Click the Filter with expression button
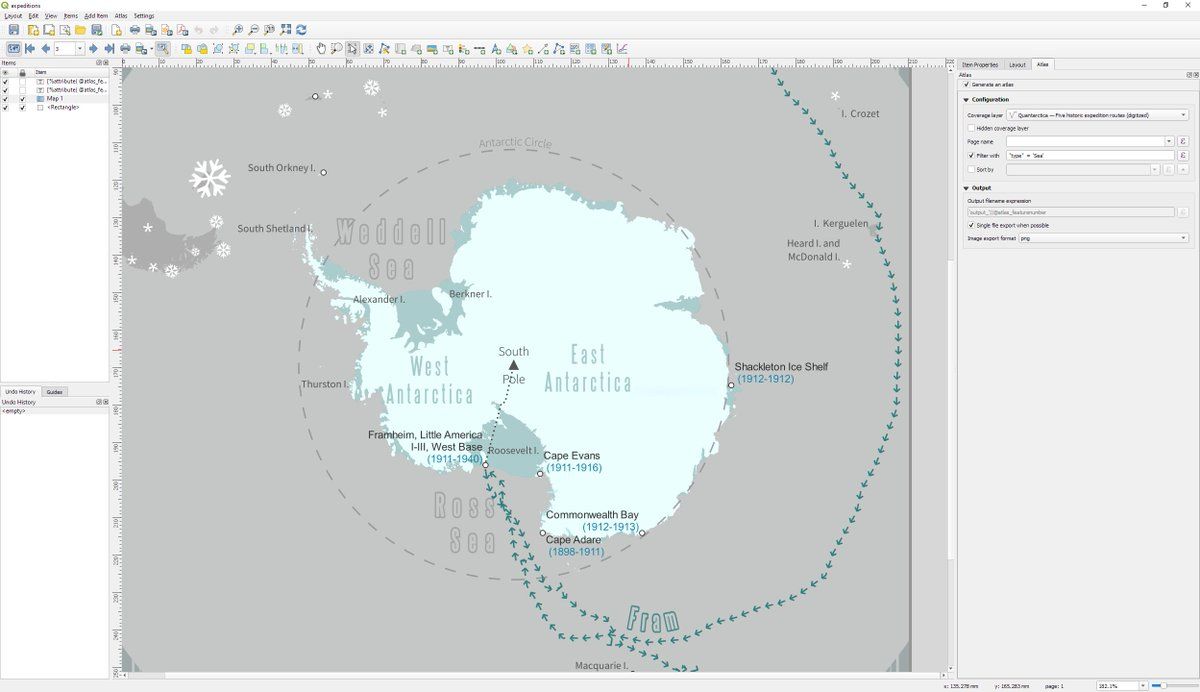Viewport: 1200px width, 692px height. 1183,156
